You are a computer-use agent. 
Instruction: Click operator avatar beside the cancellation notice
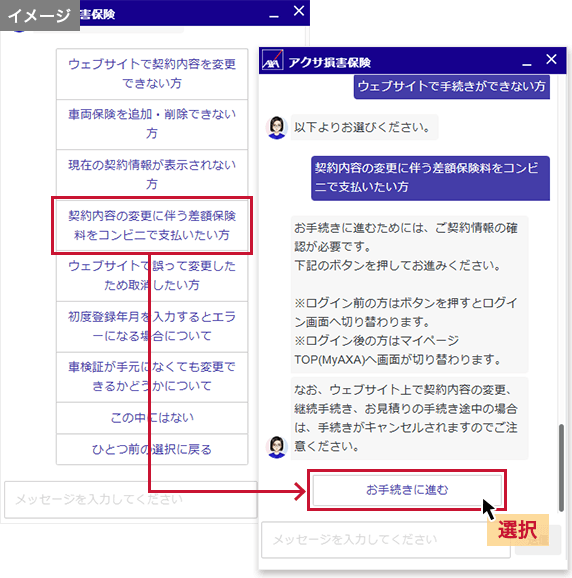[x=277, y=447]
